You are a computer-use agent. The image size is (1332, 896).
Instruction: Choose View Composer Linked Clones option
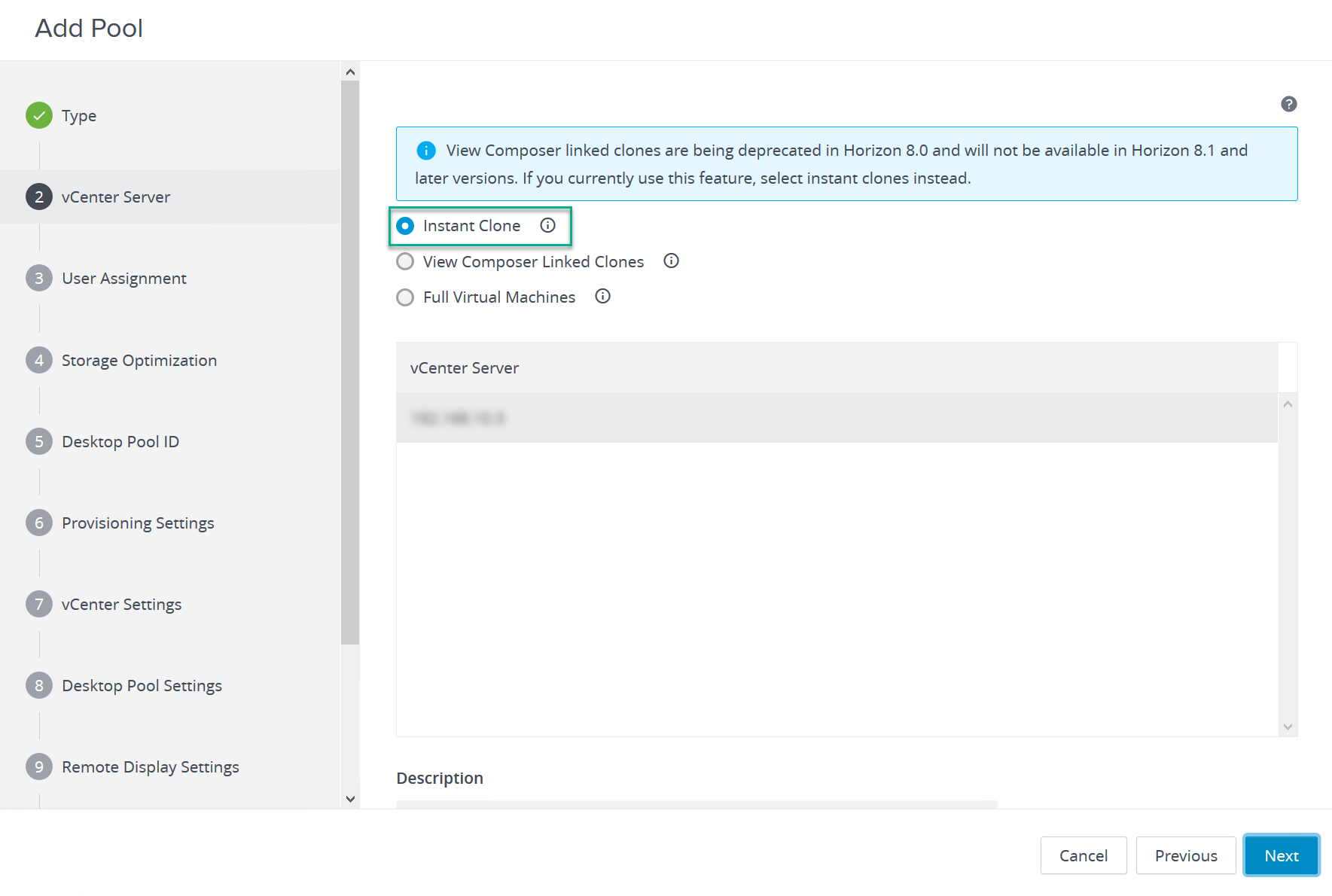pyautogui.click(x=405, y=261)
